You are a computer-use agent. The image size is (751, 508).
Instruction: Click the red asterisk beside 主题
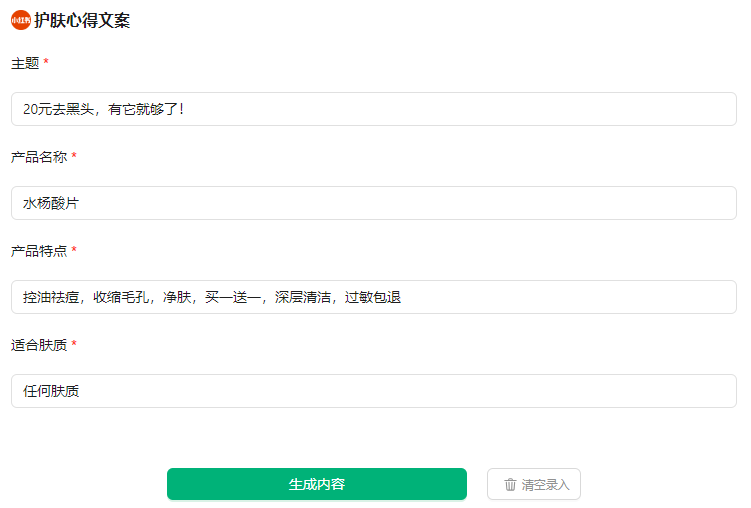coord(46,61)
